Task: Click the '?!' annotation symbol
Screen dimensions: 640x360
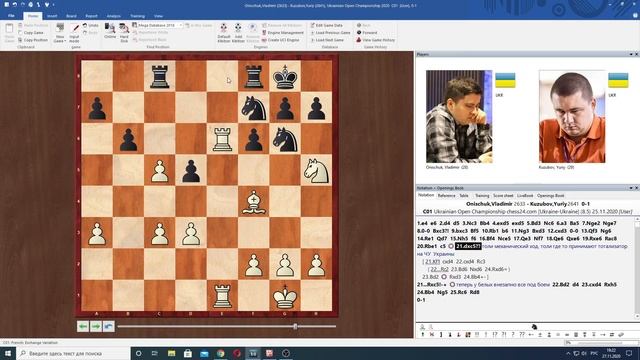Action: tap(504, 335)
